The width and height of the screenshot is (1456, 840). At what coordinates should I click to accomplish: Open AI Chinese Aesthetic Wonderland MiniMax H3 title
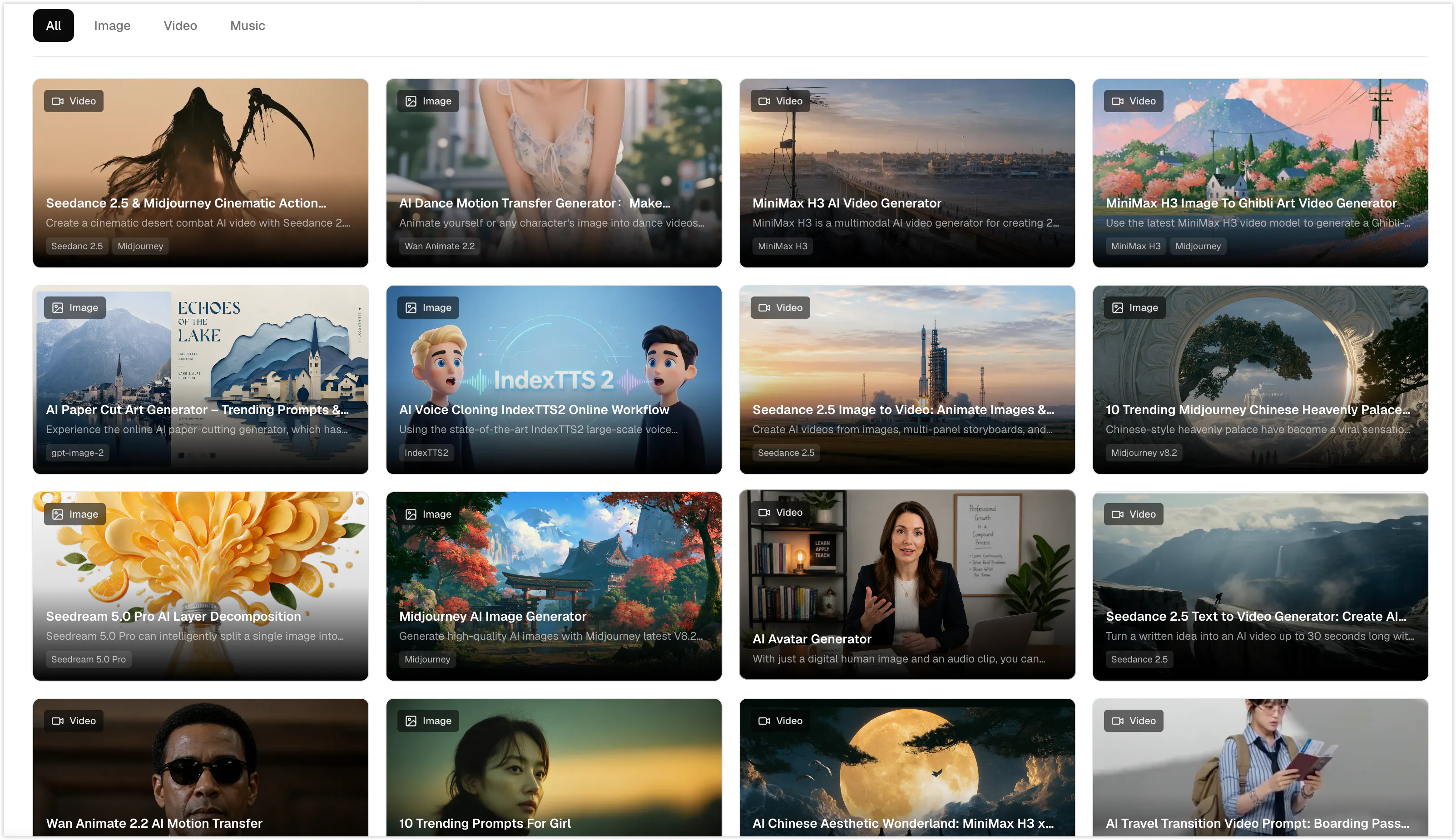[x=903, y=823]
